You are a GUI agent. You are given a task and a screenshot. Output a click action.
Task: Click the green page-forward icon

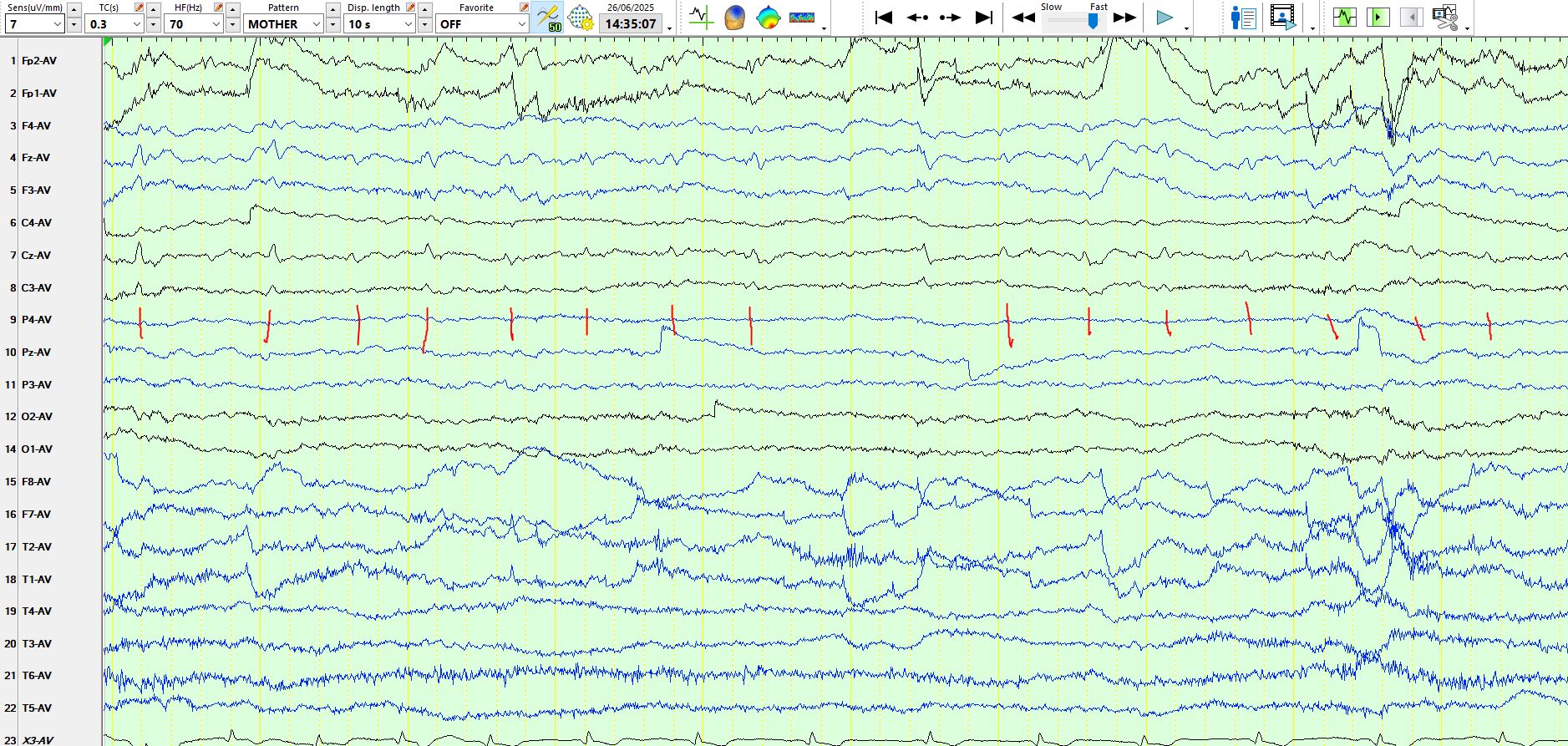(x=1378, y=17)
